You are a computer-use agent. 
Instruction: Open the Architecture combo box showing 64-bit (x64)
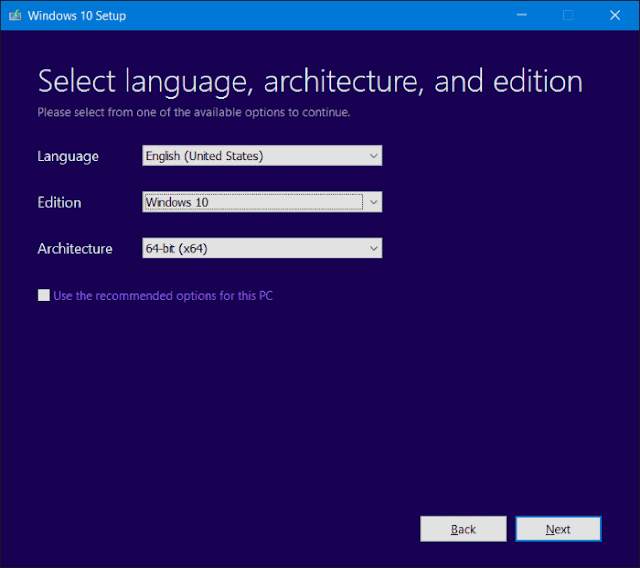coord(262,248)
